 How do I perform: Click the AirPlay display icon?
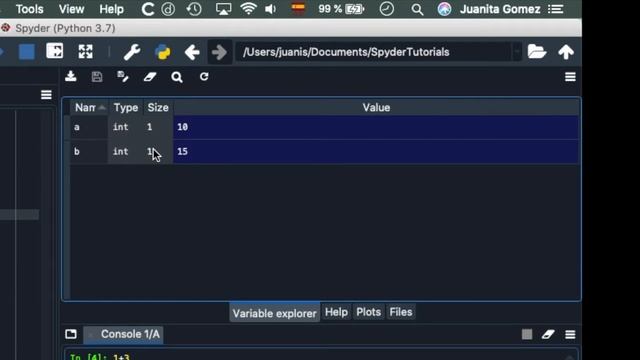223,9
